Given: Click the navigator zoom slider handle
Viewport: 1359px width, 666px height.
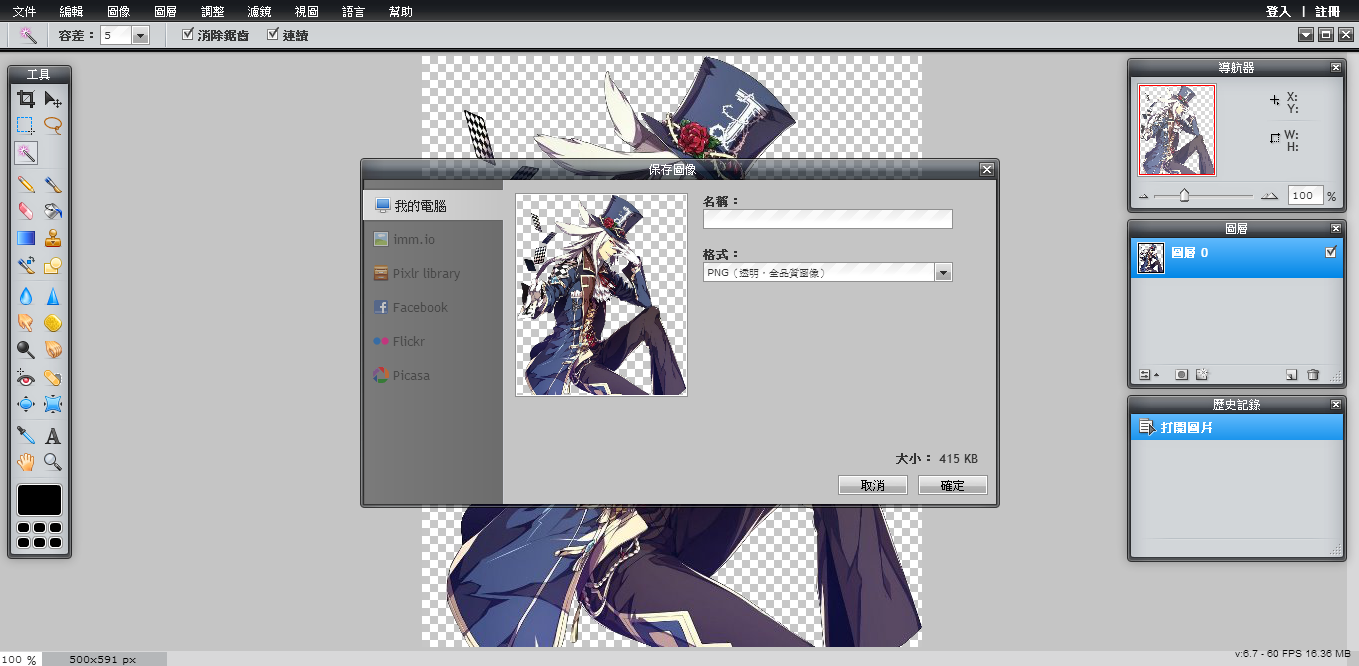Looking at the screenshot, I should pyautogui.click(x=1184, y=196).
